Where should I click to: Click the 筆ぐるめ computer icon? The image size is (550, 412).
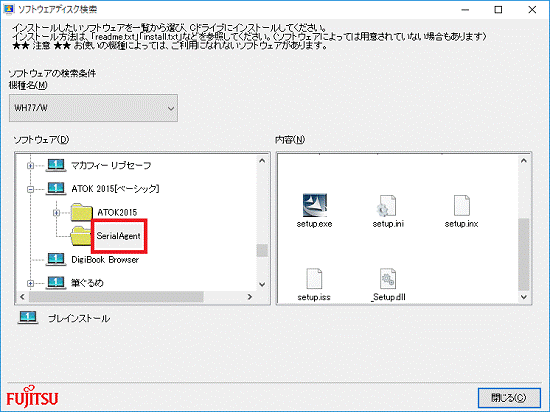(x=56, y=282)
